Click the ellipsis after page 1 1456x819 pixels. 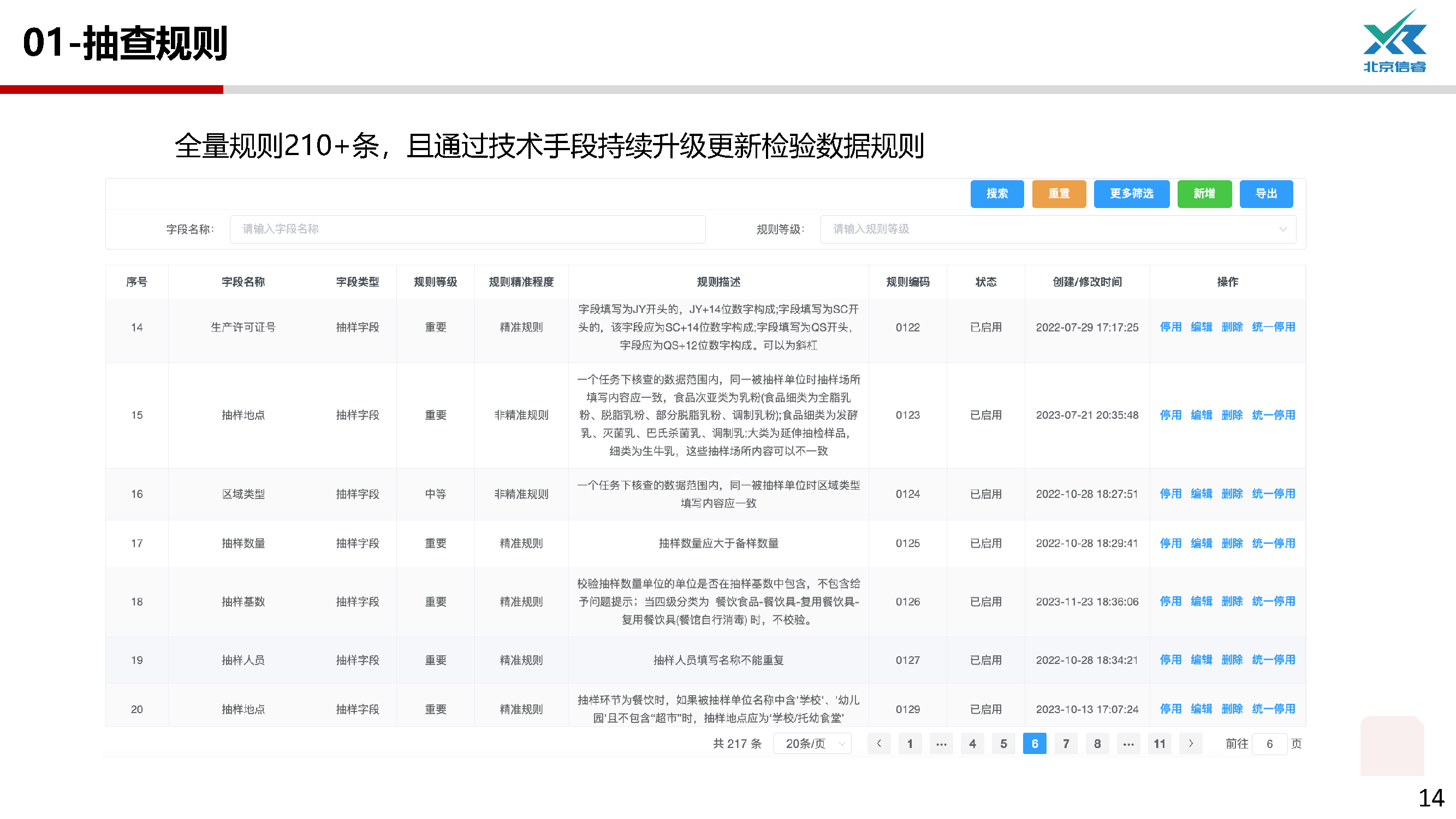pos(941,744)
